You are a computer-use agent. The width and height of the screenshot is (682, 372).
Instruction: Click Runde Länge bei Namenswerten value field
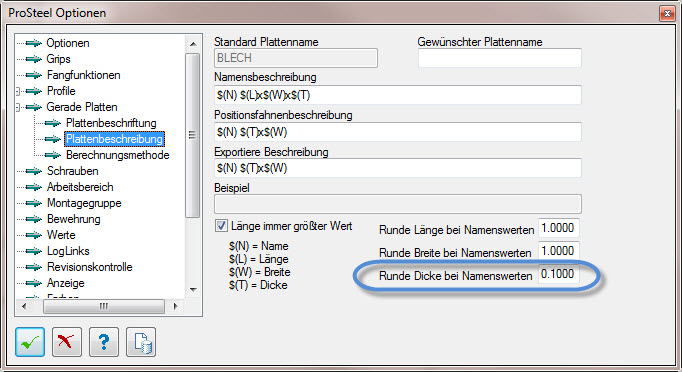pyautogui.click(x=559, y=228)
